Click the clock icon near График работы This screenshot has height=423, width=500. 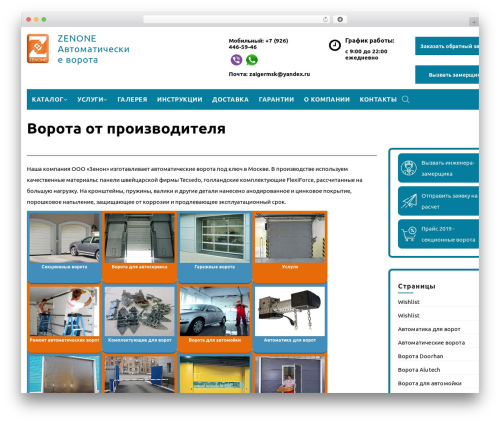335,45
